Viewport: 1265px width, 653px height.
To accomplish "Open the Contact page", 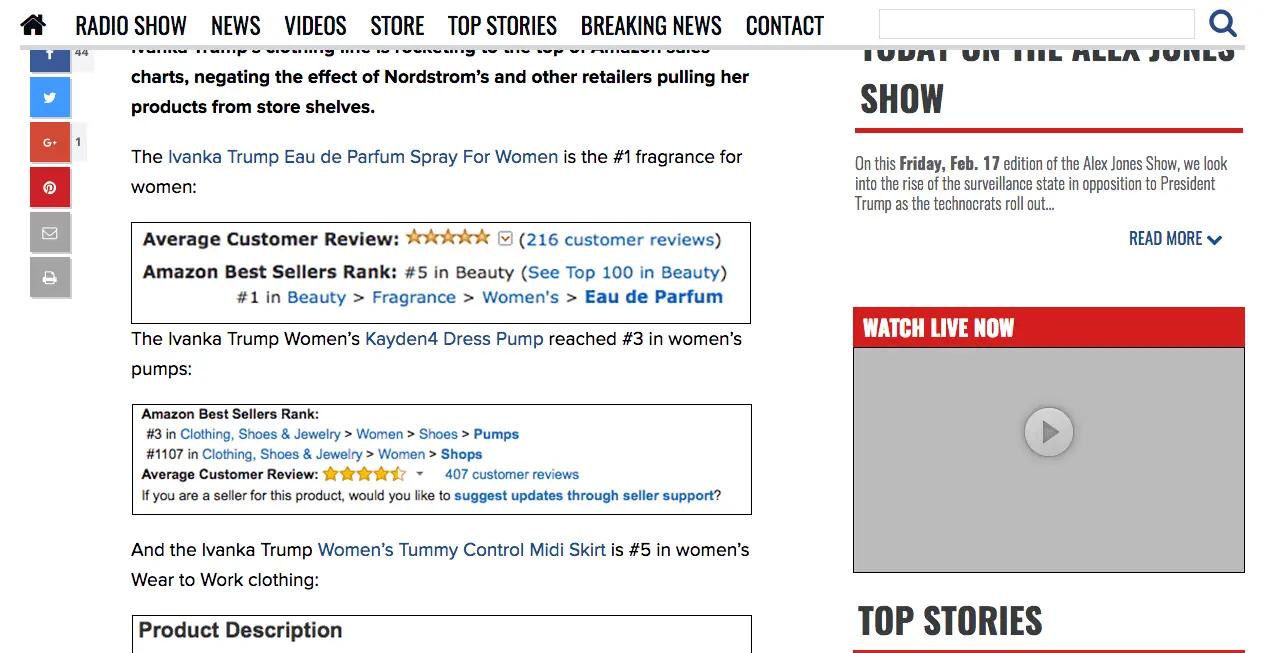I will click(785, 26).
